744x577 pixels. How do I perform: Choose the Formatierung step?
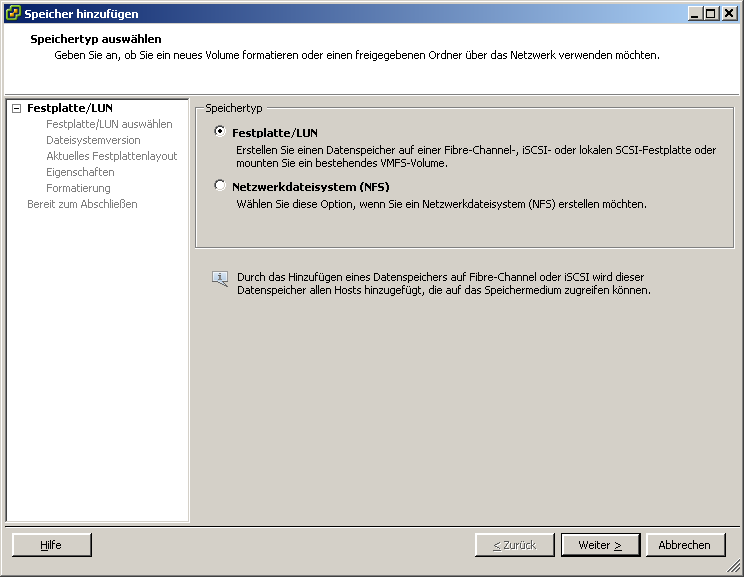[78, 188]
